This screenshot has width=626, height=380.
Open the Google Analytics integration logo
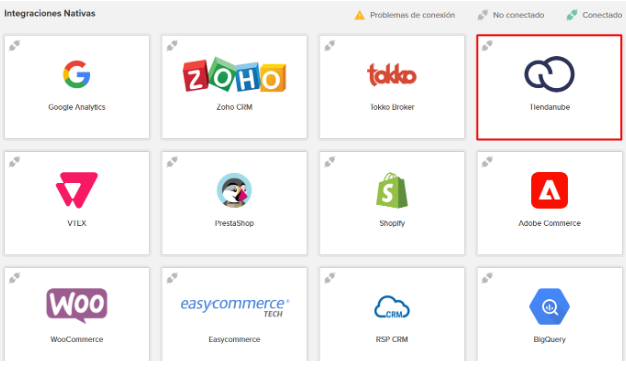tap(77, 74)
